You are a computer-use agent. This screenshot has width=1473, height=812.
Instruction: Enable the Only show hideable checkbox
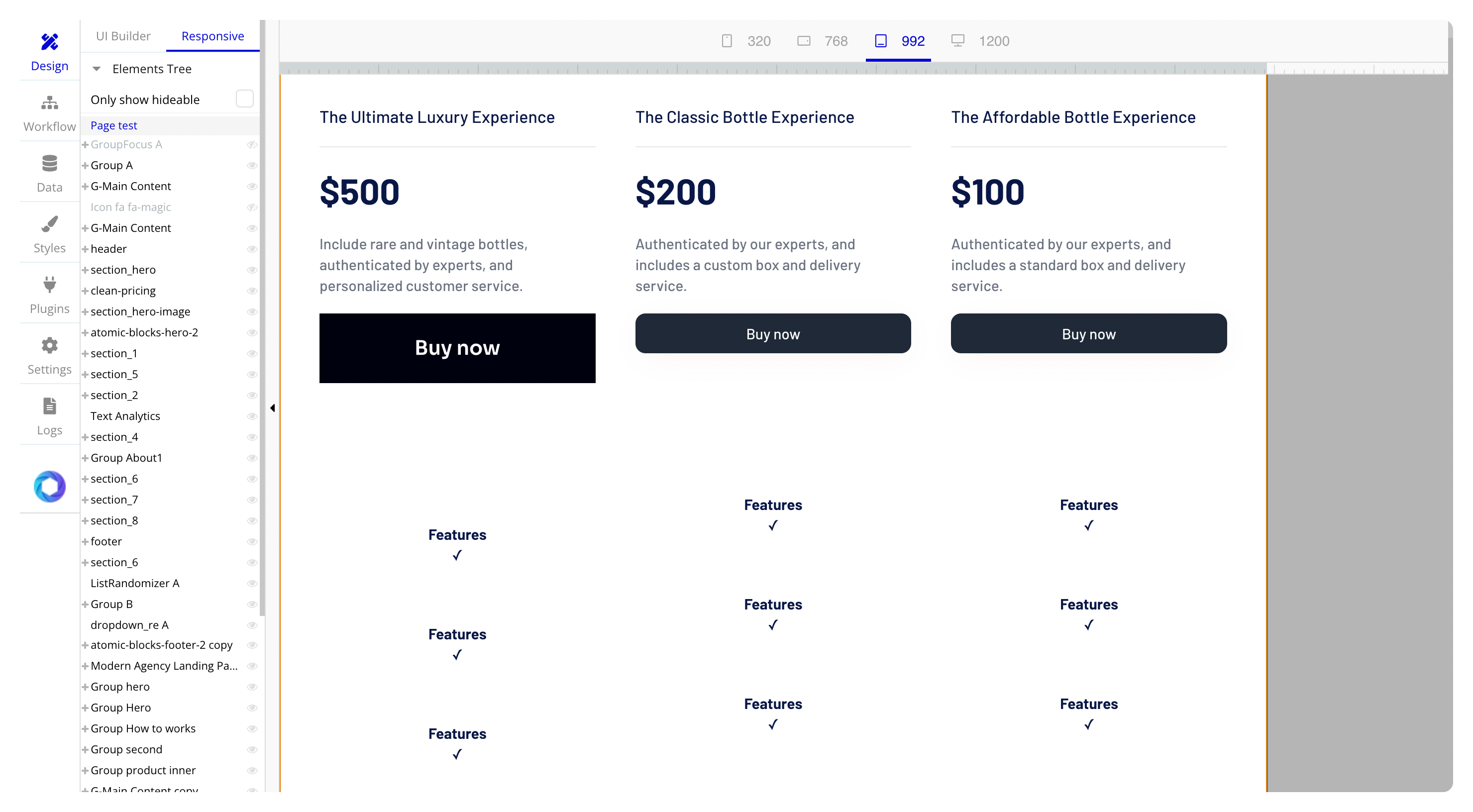pos(244,99)
